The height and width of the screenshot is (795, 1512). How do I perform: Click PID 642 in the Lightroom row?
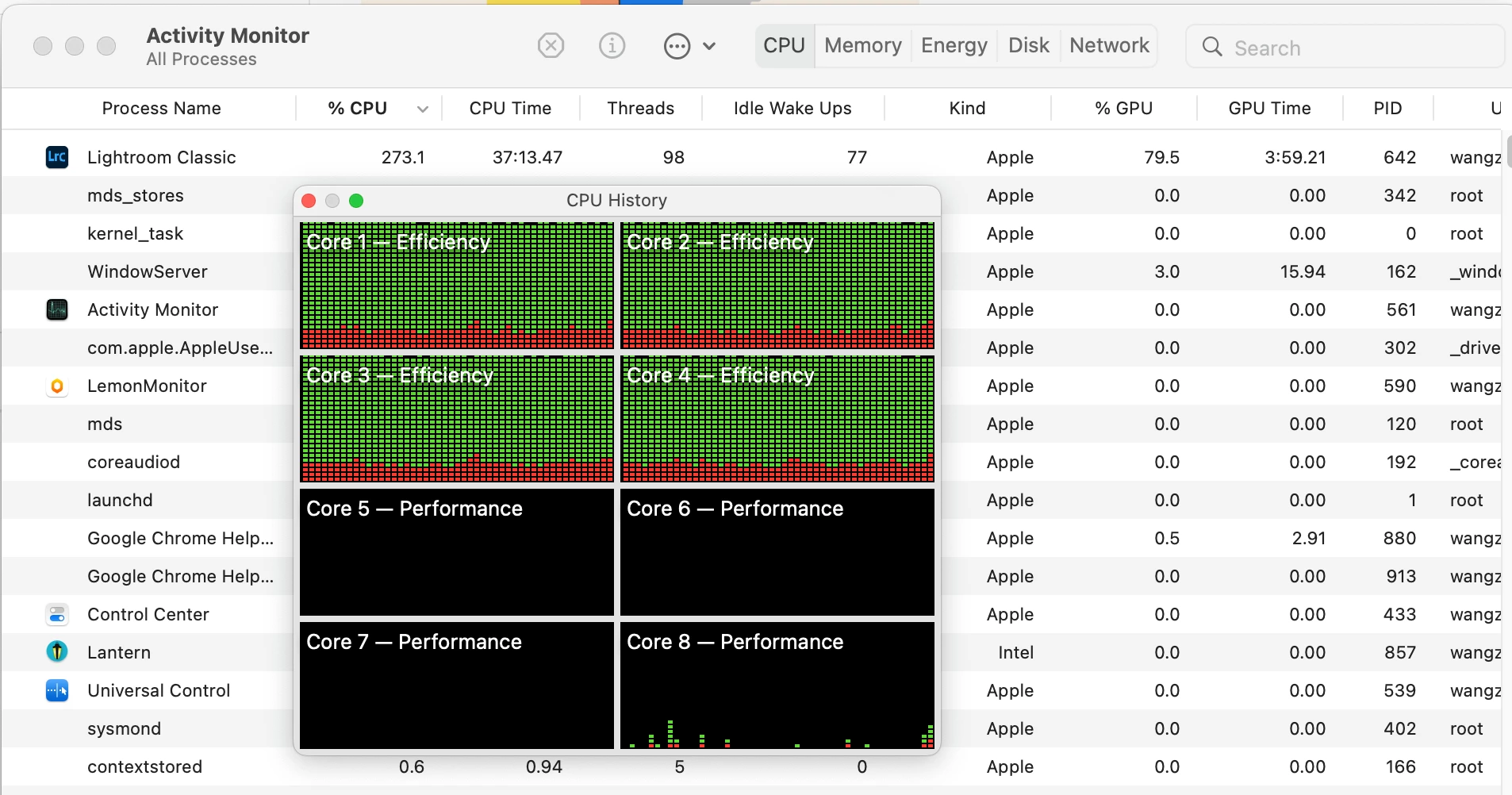click(1399, 157)
